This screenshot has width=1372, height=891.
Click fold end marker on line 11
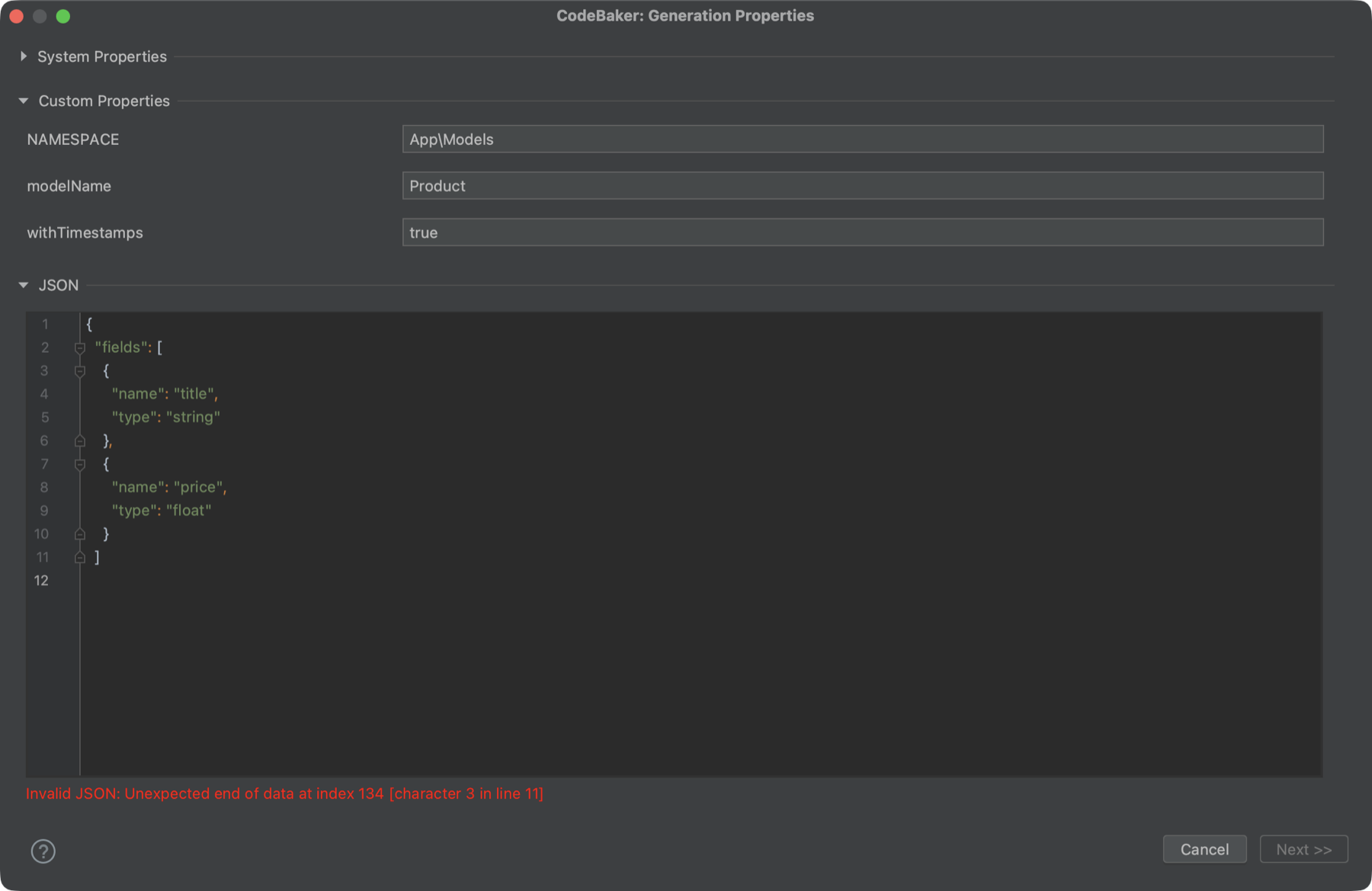pos(80,557)
